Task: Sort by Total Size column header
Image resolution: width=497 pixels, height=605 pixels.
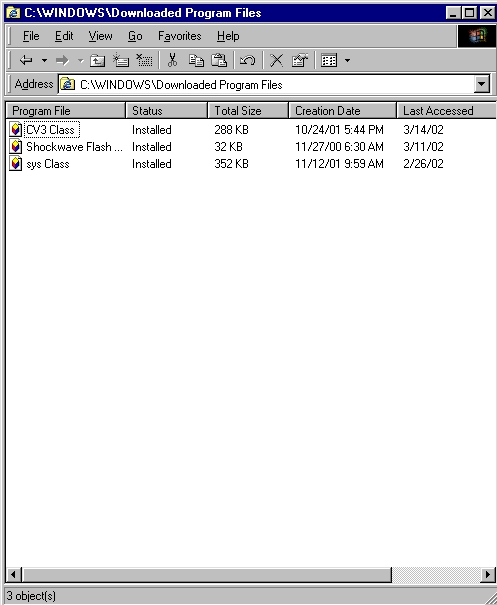Action: tap(248, 111)
